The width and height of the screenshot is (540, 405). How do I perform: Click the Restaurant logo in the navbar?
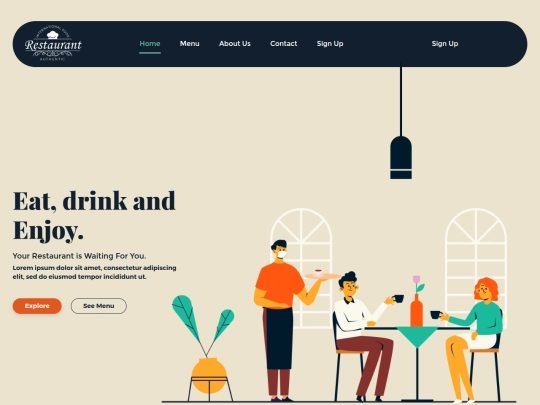pos(53,43)
